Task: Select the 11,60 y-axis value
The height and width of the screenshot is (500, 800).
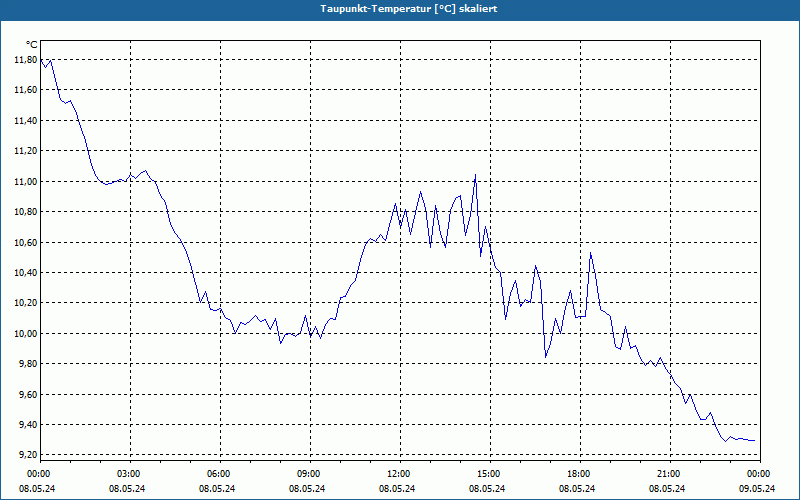Action: (26, 90)
